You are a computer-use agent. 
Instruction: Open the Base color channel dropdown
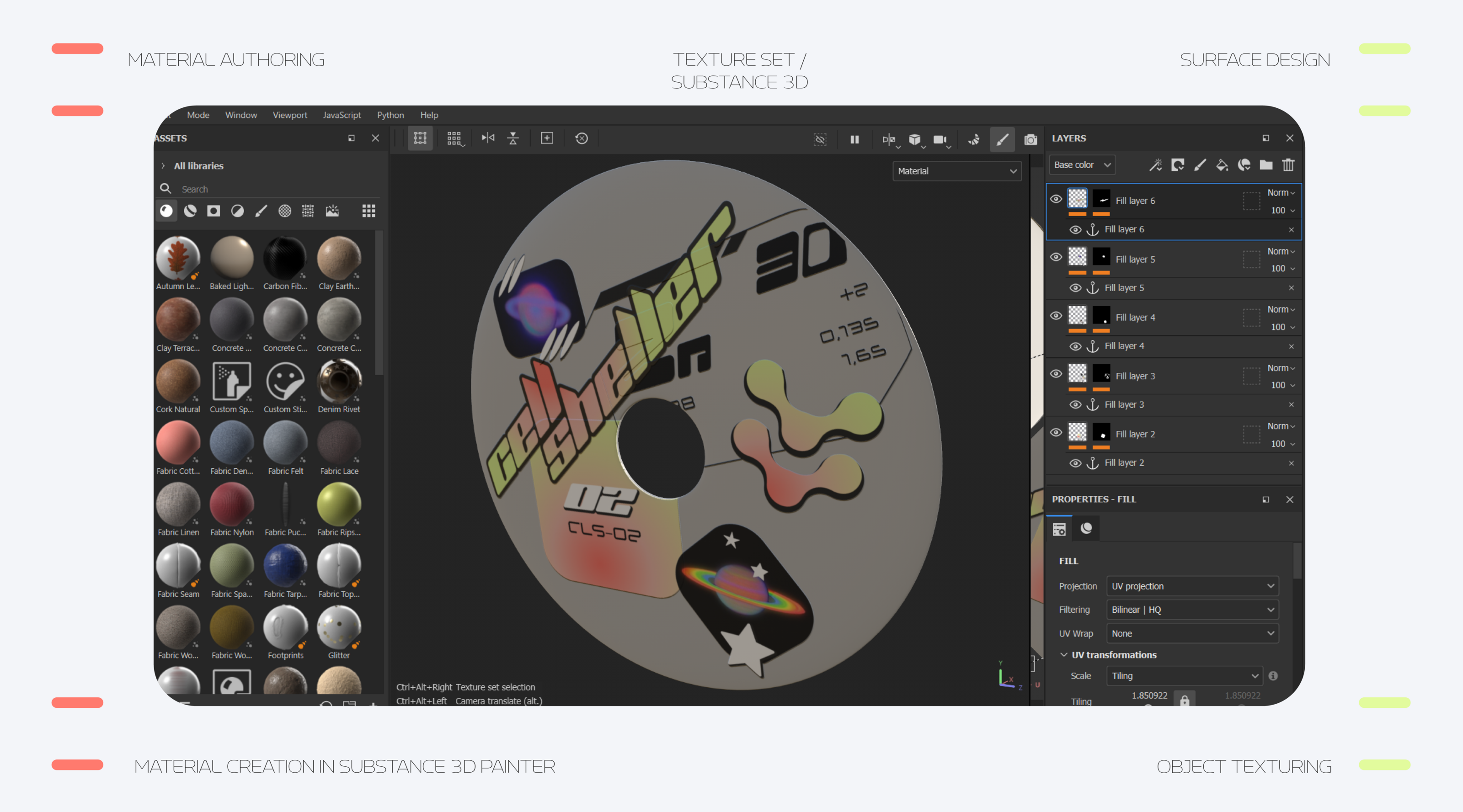click(1082, 165)
